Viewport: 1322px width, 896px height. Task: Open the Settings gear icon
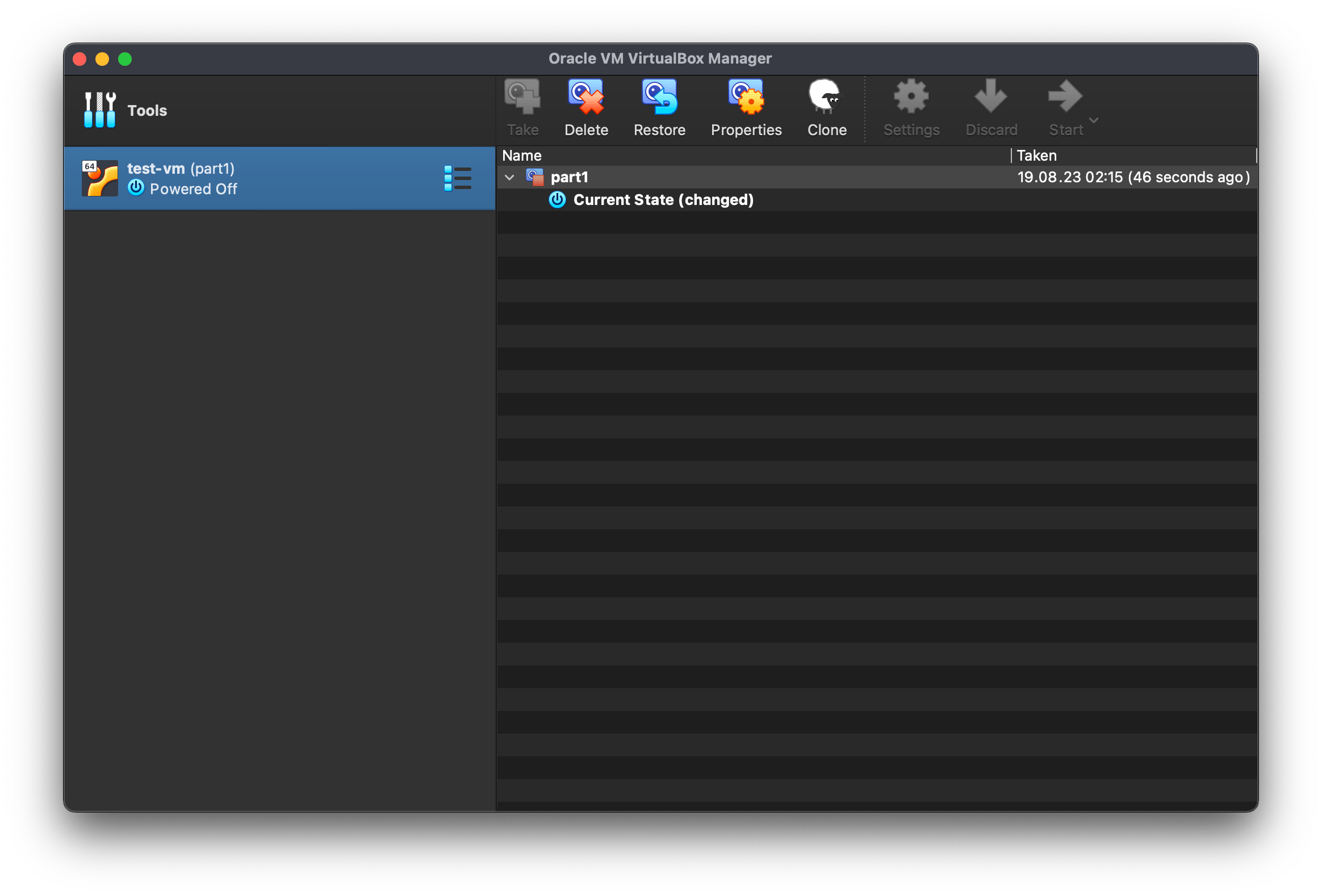pyautogui.click(x=911, y=97)
